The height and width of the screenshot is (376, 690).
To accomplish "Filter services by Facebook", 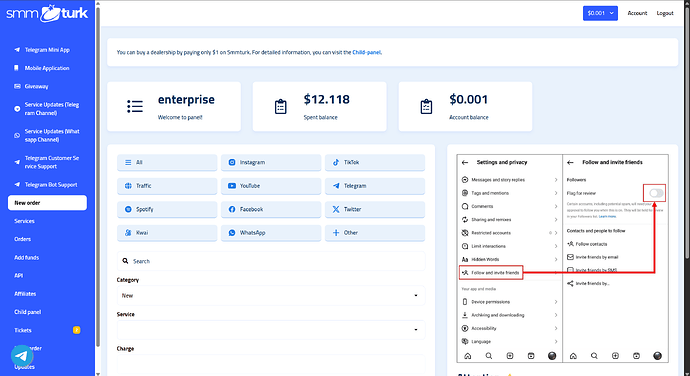I will pyautogui.click(x=271, y=209).
